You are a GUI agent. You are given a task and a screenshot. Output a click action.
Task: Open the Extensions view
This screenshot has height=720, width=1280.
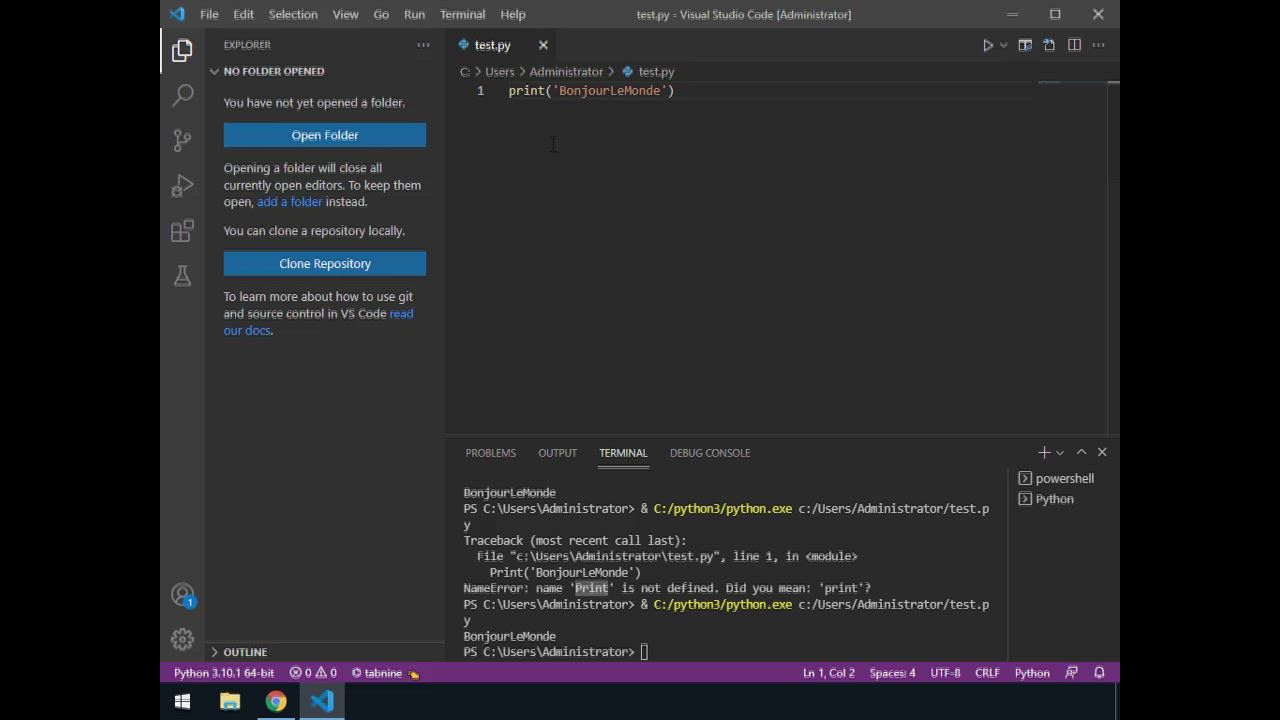point(182,231)
